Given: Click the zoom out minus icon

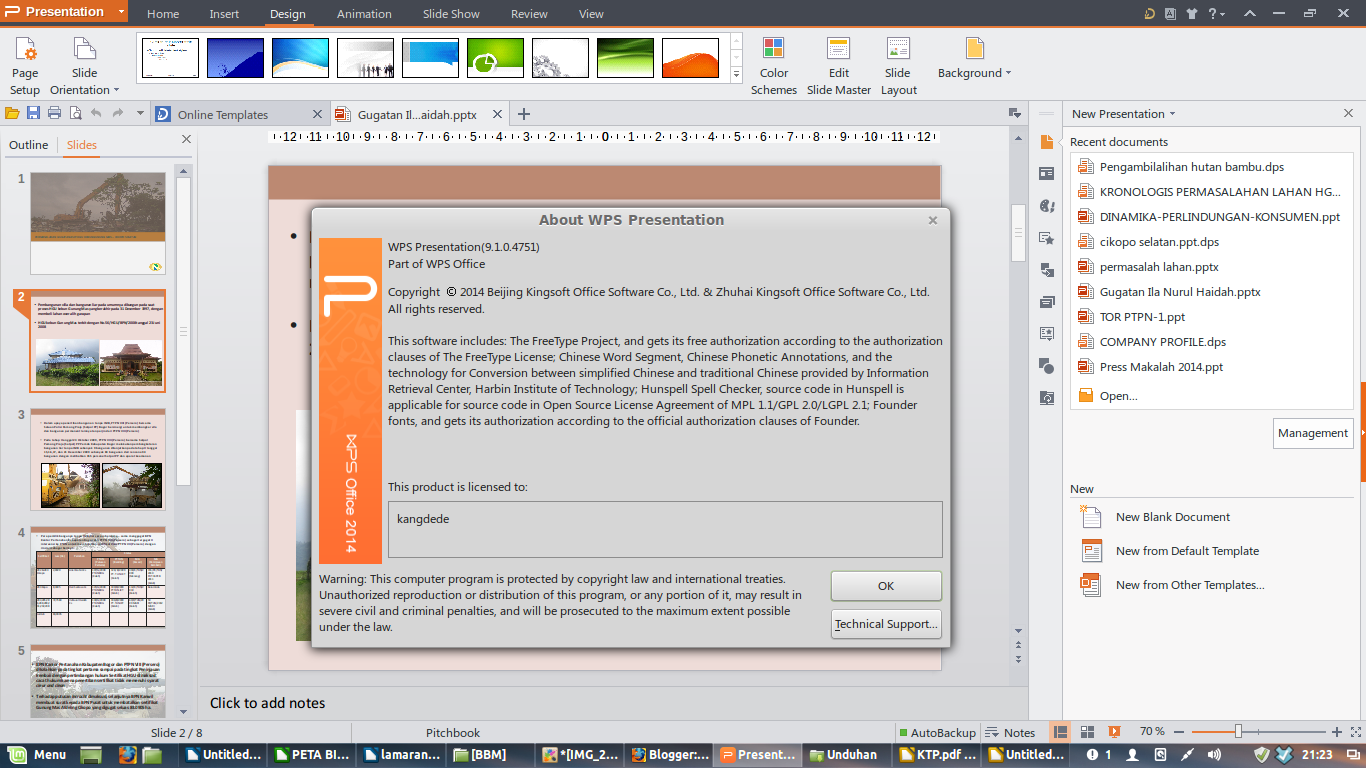Looking at the screenshot, I should pyautogui.click(x=1179, y=732).
